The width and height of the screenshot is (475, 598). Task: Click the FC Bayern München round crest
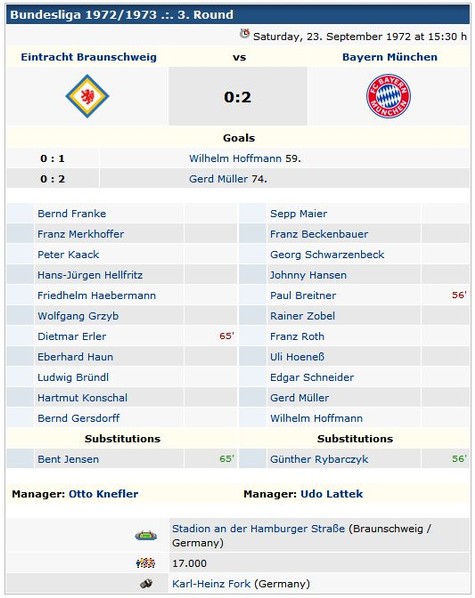tap(388, 96)
